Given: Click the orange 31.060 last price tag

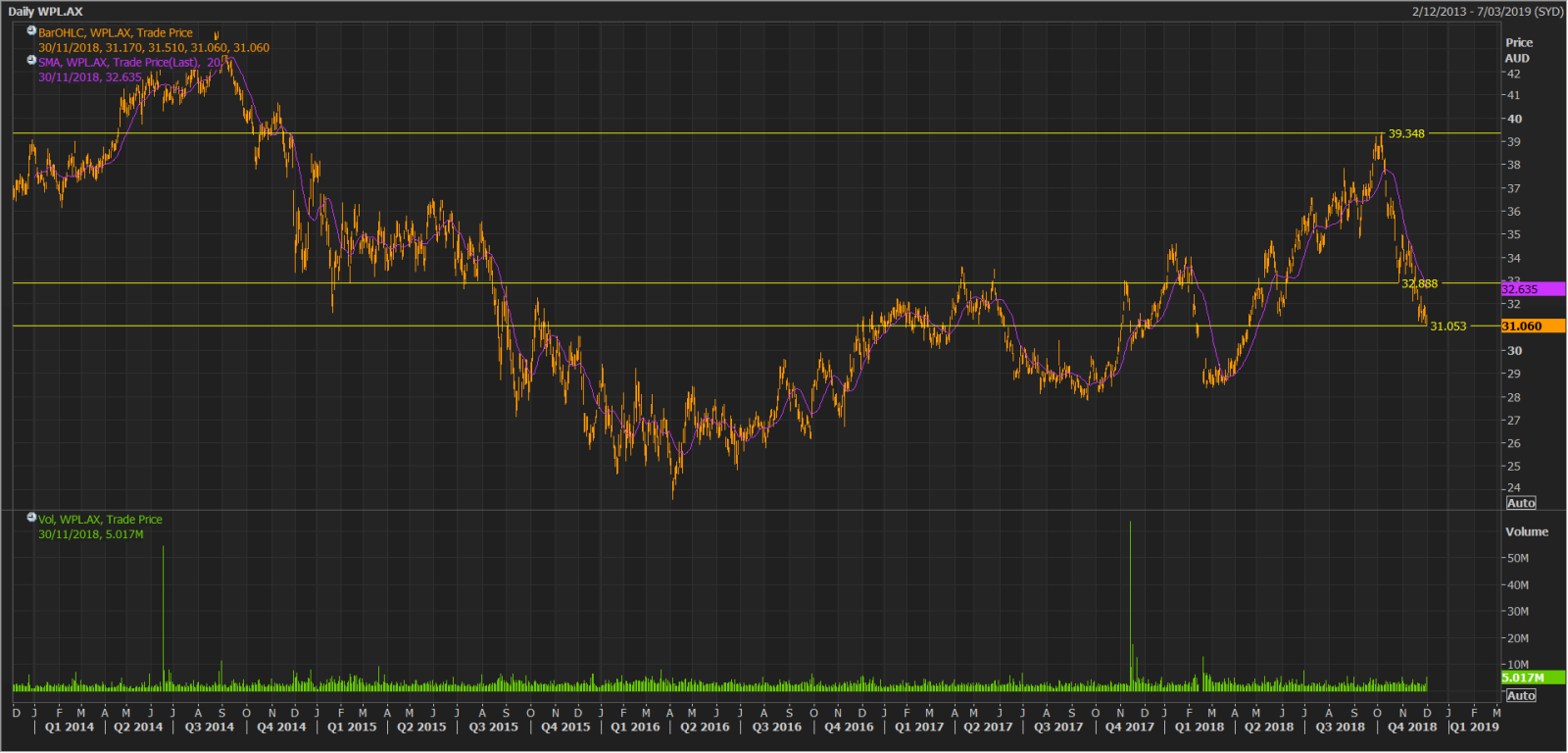Looking at the screenshot, I should pos(1533,326).
